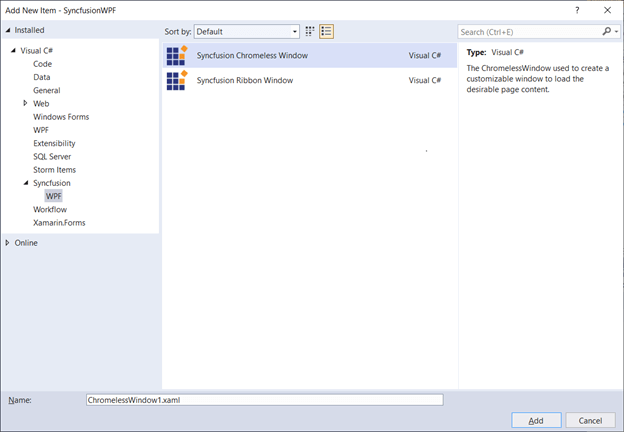The width and height of the screenshot is (624, 432).
Task: Collapse the Visual C# tree node
Action: (13, 51)
